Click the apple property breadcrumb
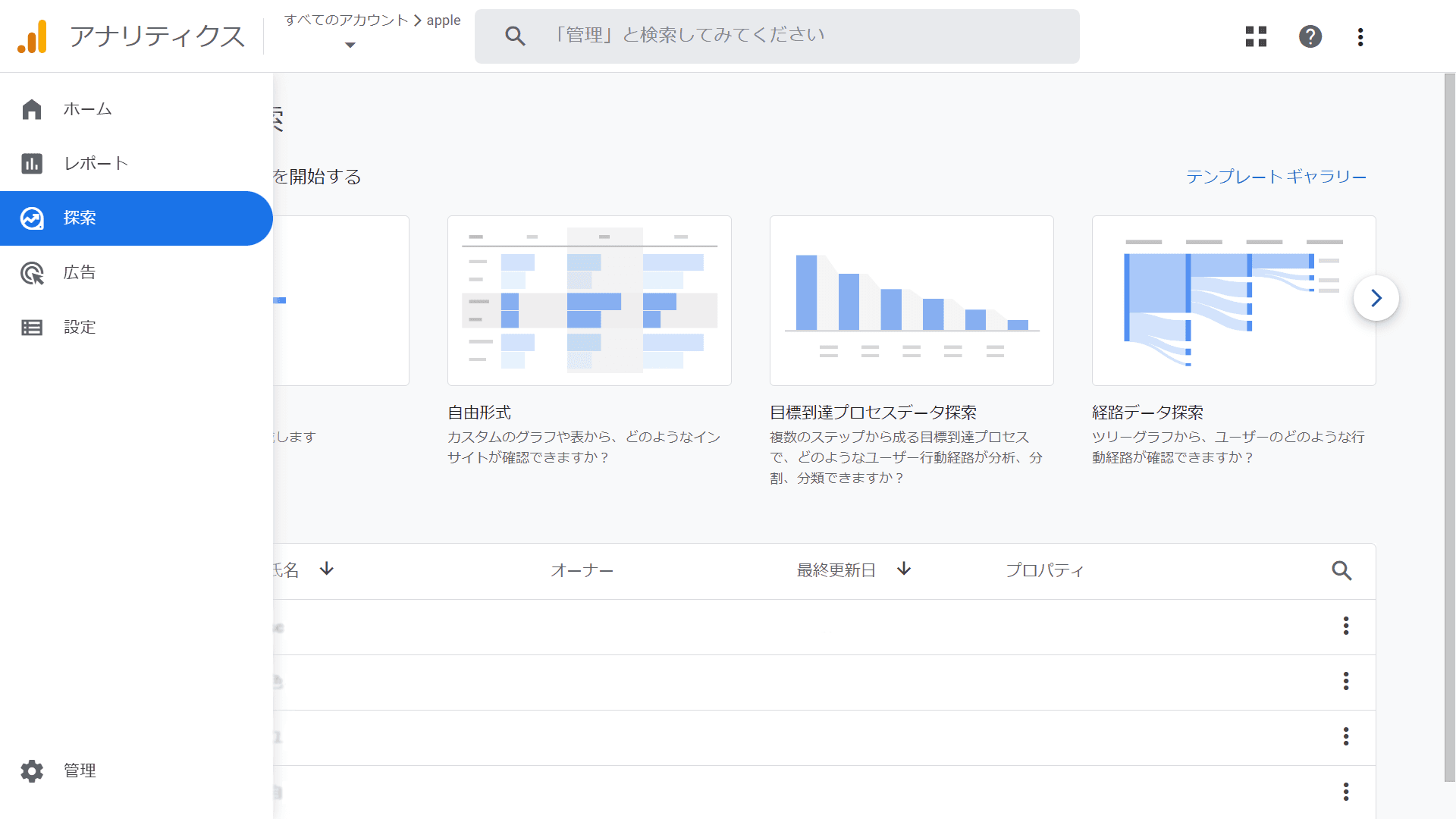This screenshot has height=819, width=1456. (x=444, y=20)
